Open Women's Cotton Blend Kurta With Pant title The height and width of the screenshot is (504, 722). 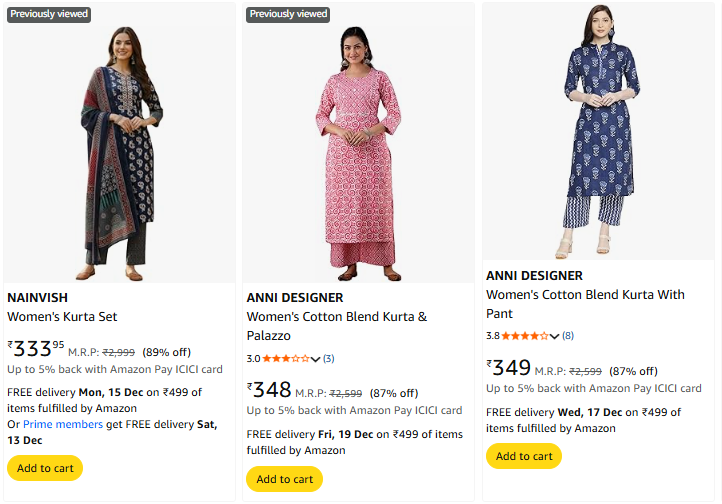pyautogui.click(x=585, y=304)
